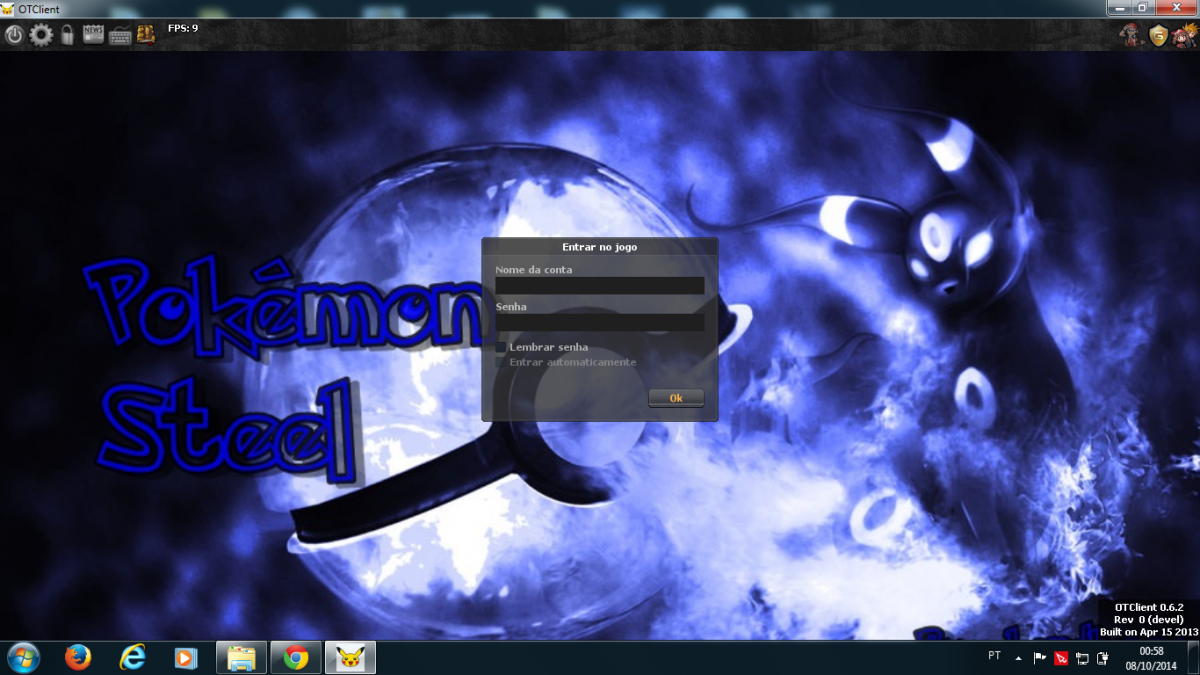Click the power logout icon in top toolbar
The image size is (1200, 675).
(x=14, y=35)
